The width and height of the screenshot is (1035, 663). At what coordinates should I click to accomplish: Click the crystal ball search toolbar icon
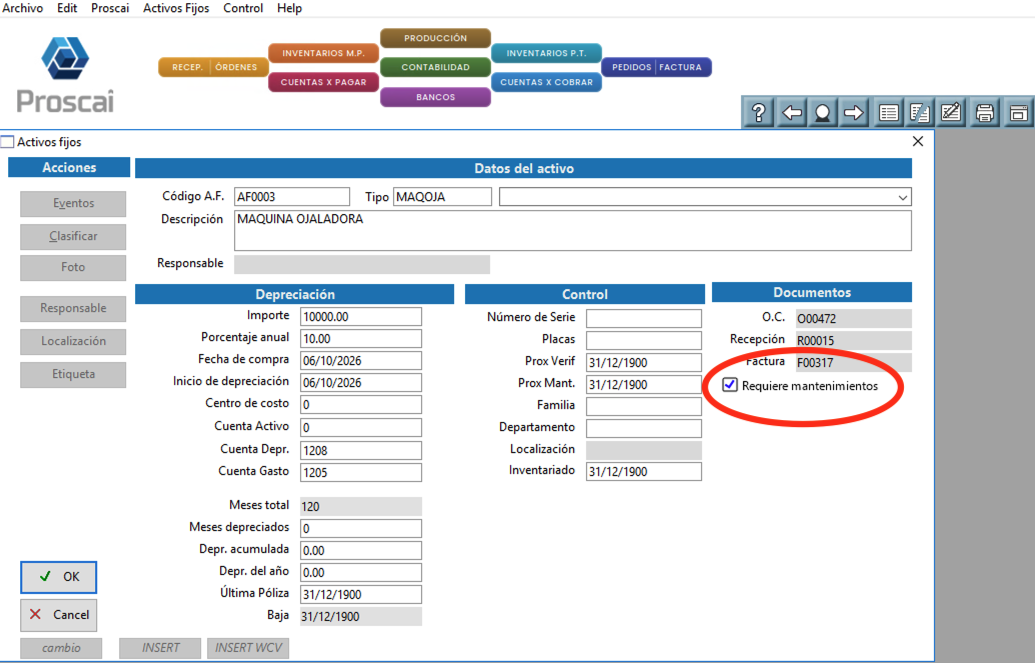click(822, 112)
